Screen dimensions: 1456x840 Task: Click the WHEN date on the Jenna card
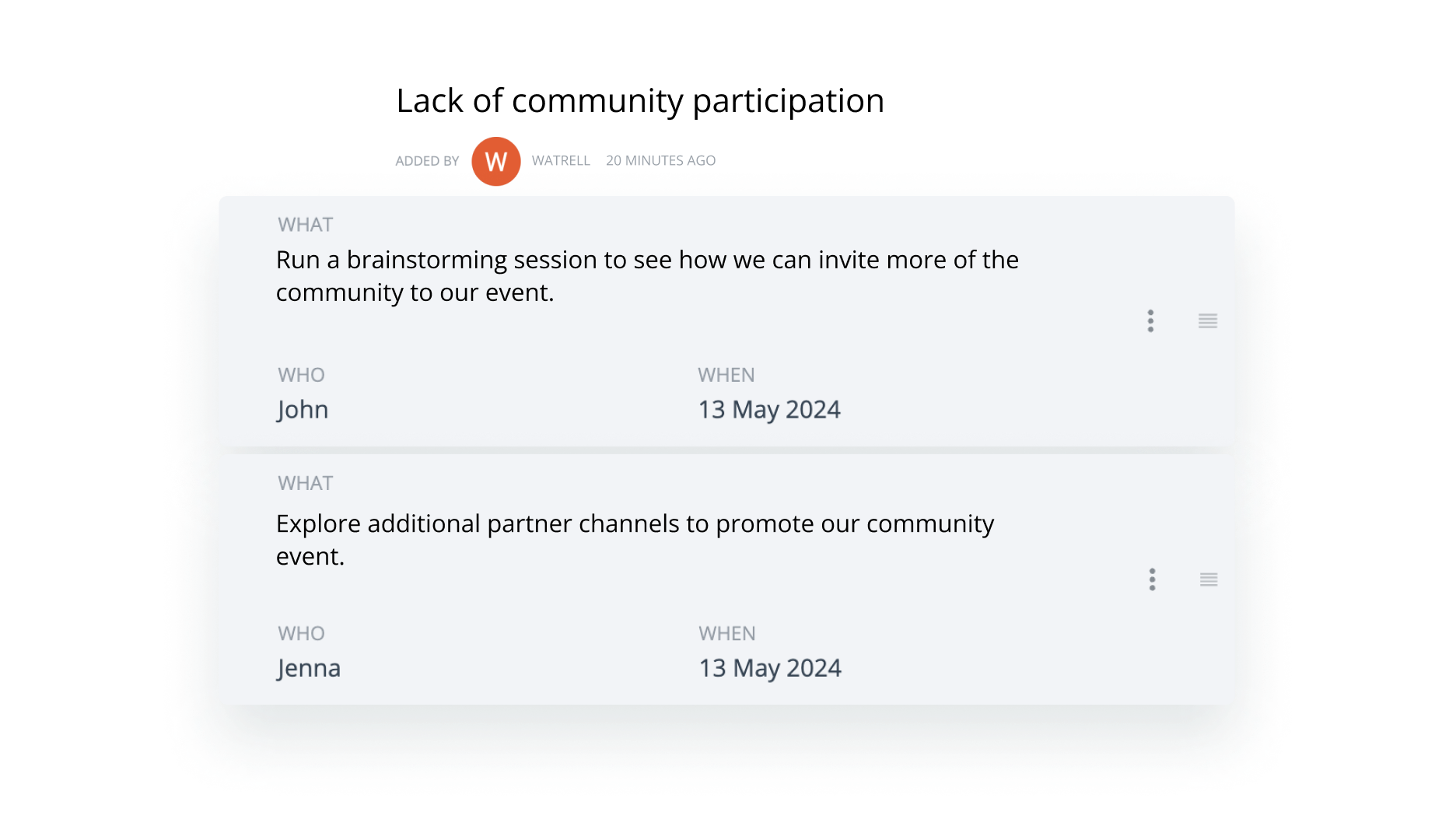point(768,667)
